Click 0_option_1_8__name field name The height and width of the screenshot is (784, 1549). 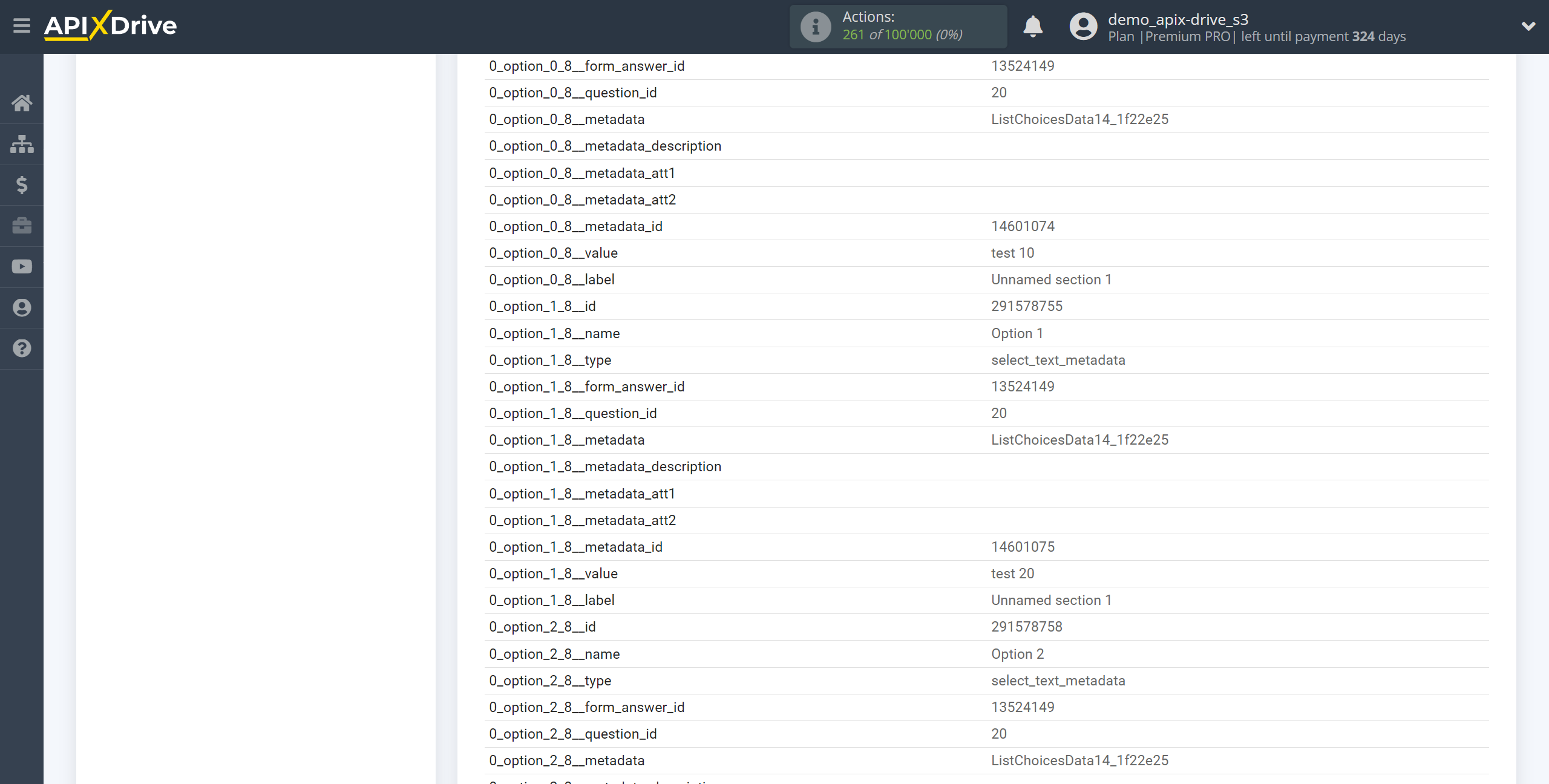coord(554,333)
